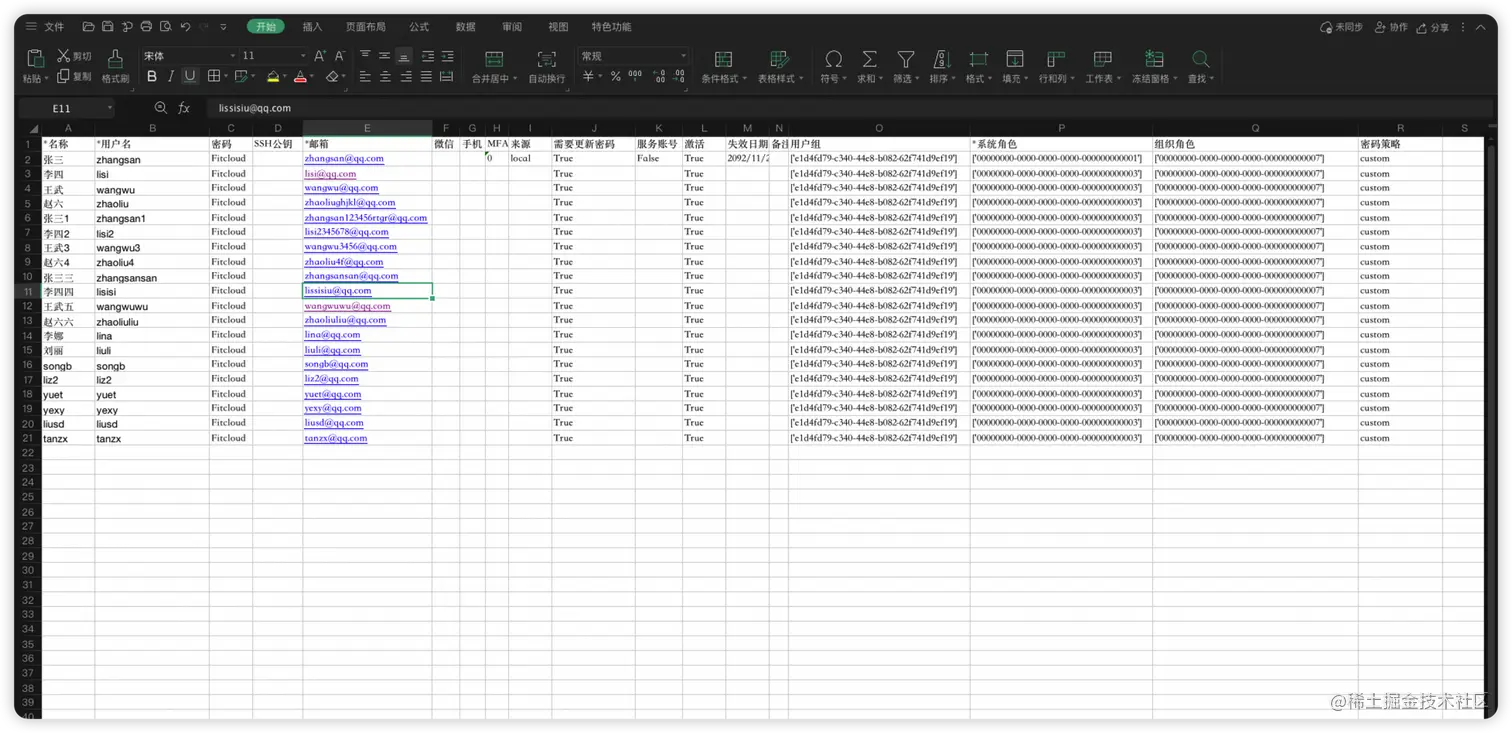Toggle Bold formatting
The image size is (1512, 733).
(152, 76)
